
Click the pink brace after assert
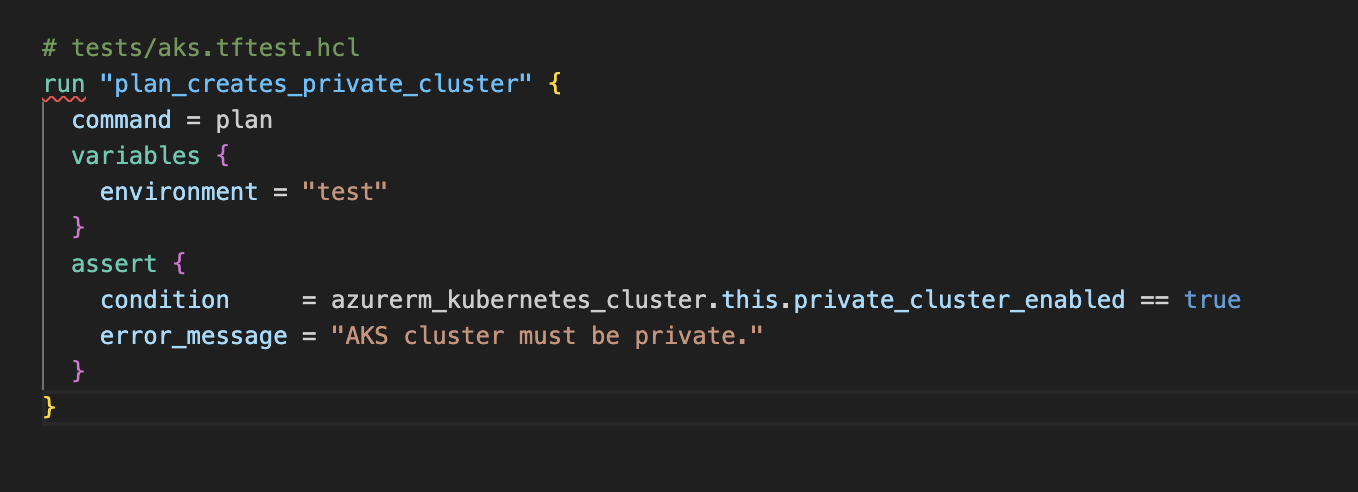click(x=180, y=264)
